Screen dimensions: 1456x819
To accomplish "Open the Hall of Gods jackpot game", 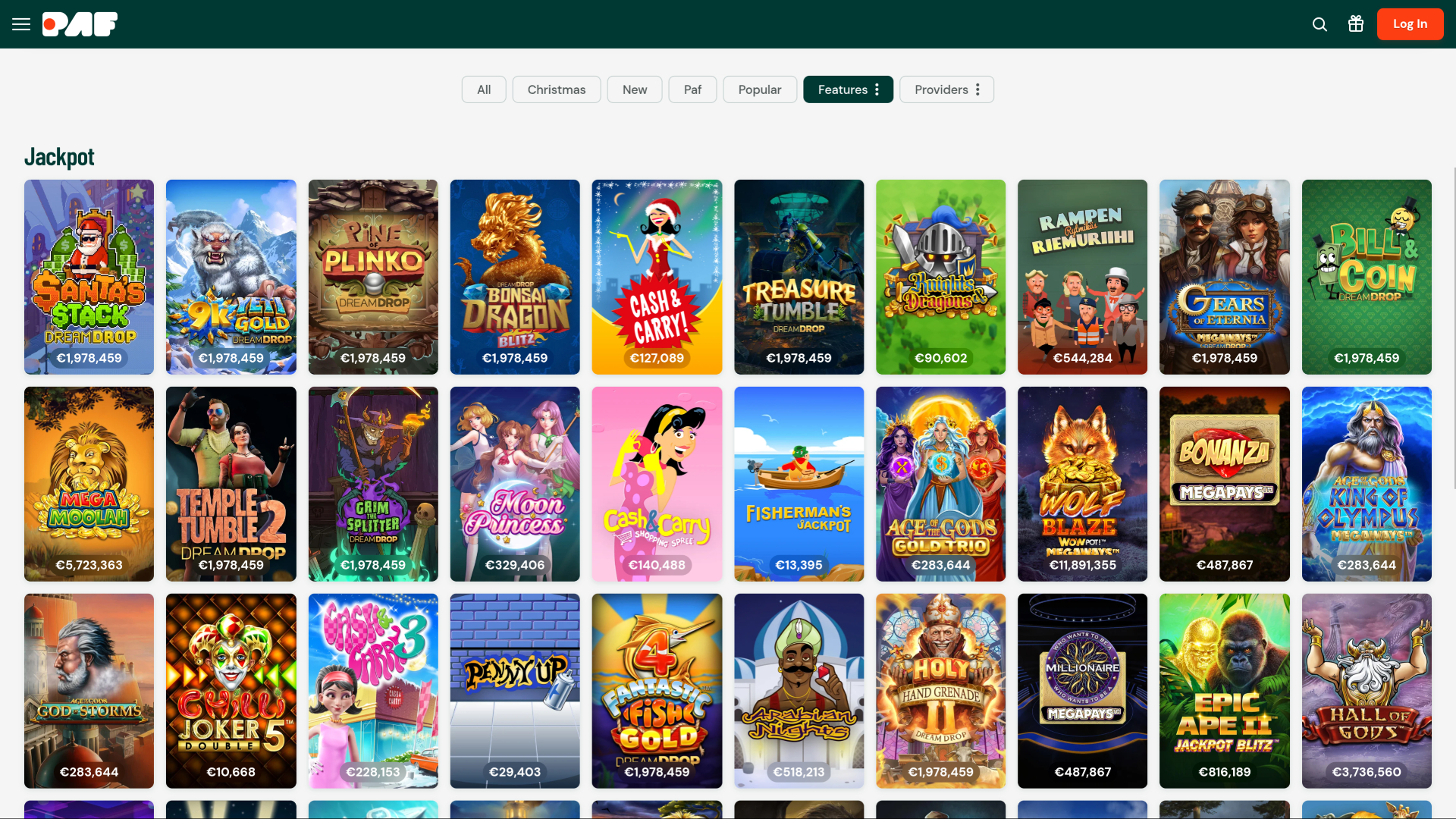I will (1367, 691).
